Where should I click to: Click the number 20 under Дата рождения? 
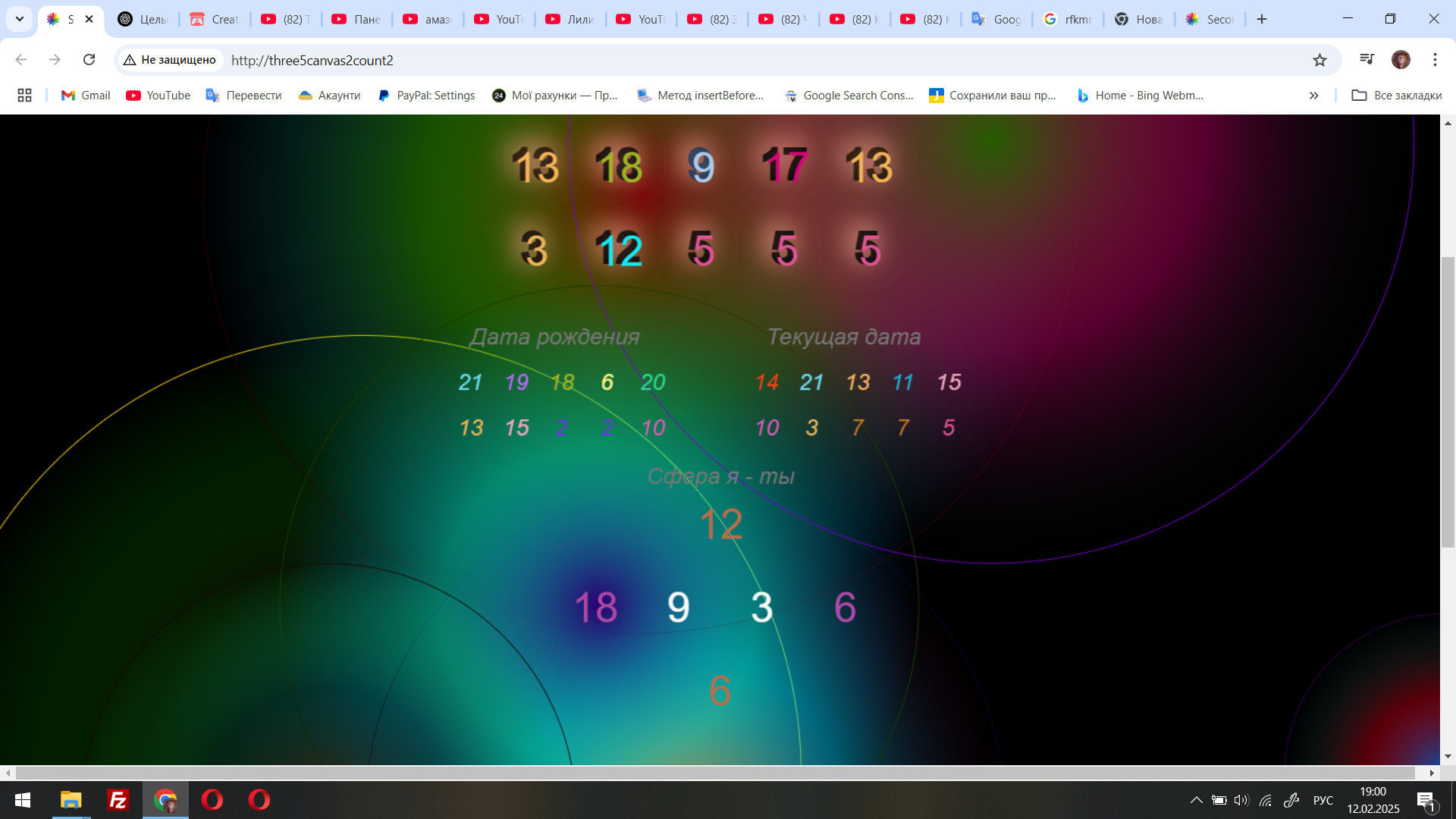(x=653, y=382)
